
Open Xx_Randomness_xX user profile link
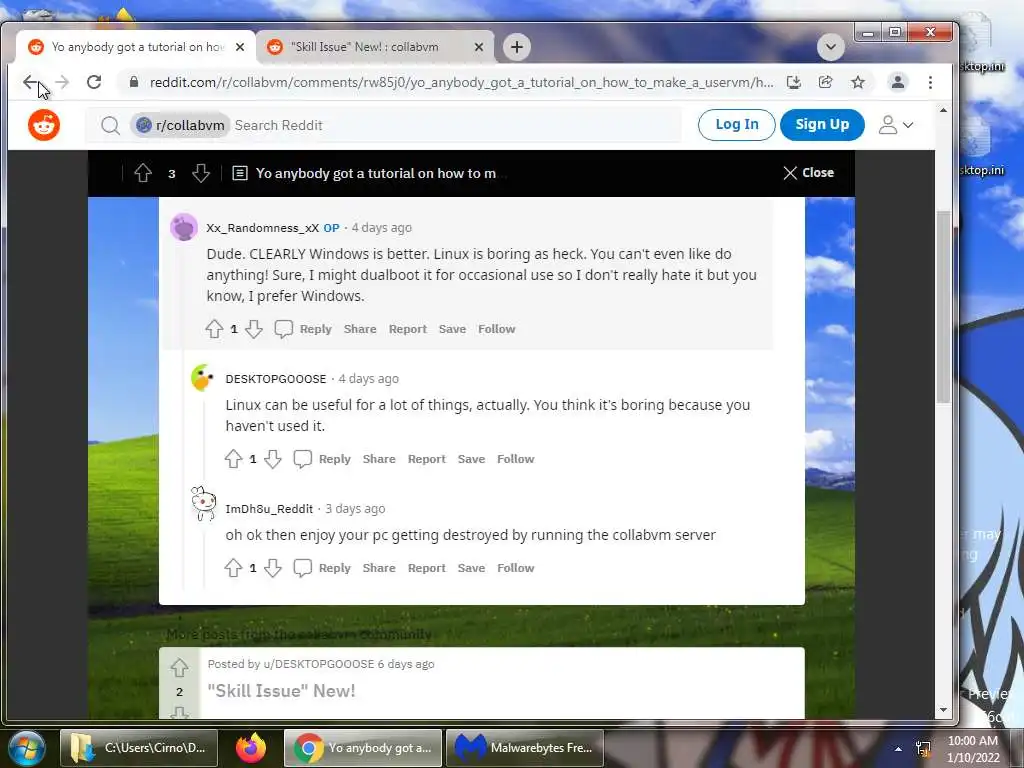[x=263, y=228]
